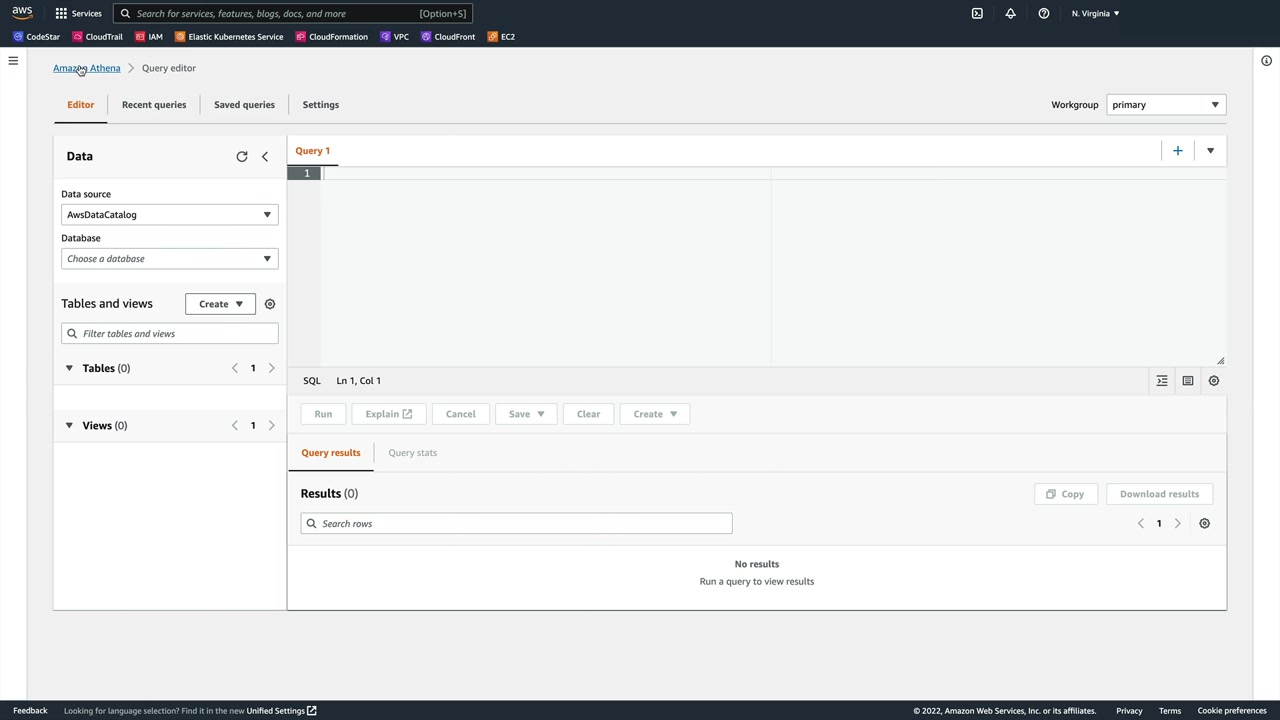Refresh the Data panel
Viewport: 1280px width, 720px height.
tap(241, 156)
